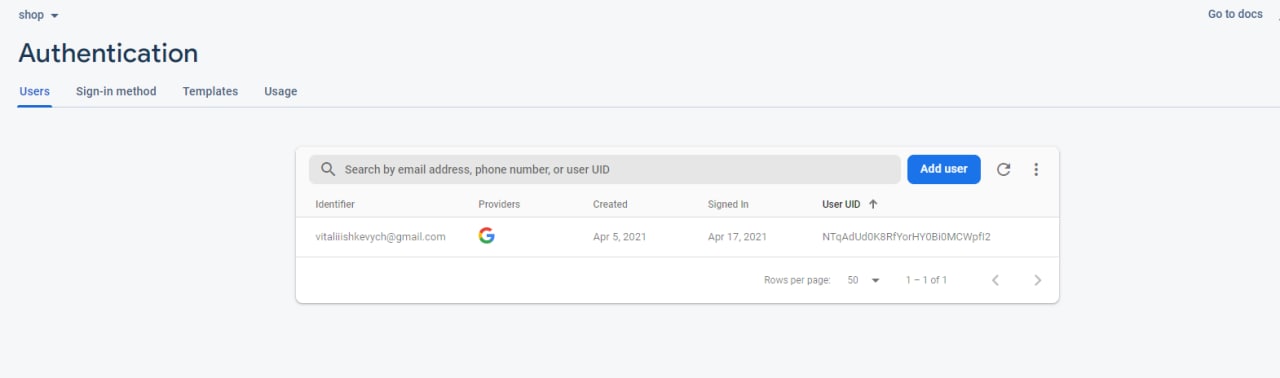
Task: Open the shop project dropdown
Action: click(39, 15)
